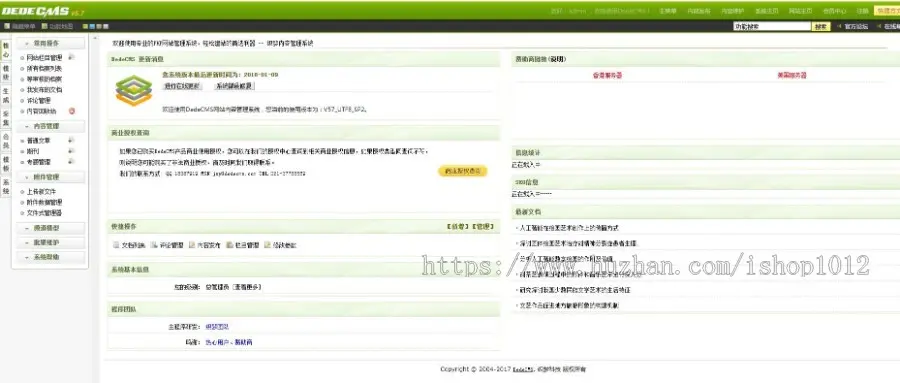Click the 栏目管理 shortcut icon in 快捷操作
900x383 pixels.
(x=230, y=245)
